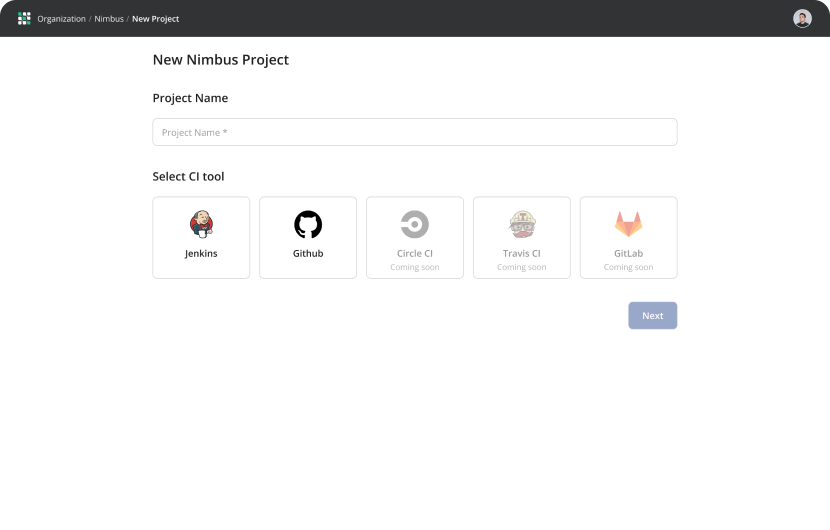The width and height of the screenshot is (830, 530).
Task: Select the Jenkins label text
Action: coord(201,253)
